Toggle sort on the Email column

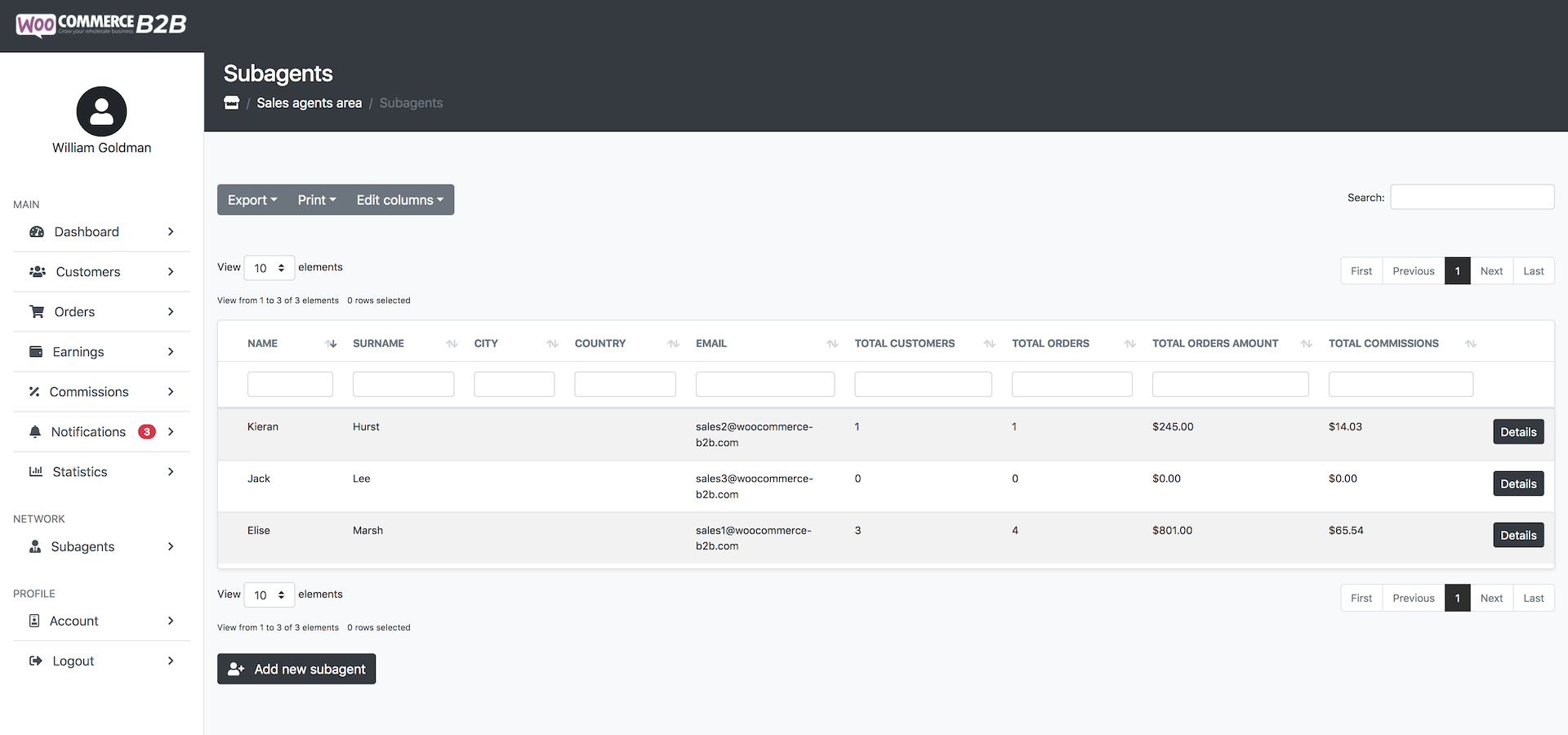(x=832, y=344)
